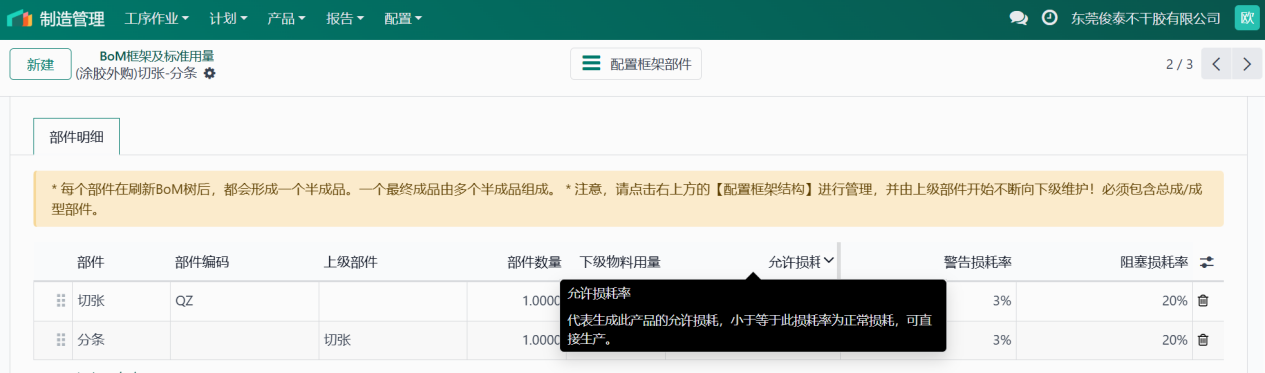
Task: Grab the drag handle of 切张 row
Action: [61, 300]
